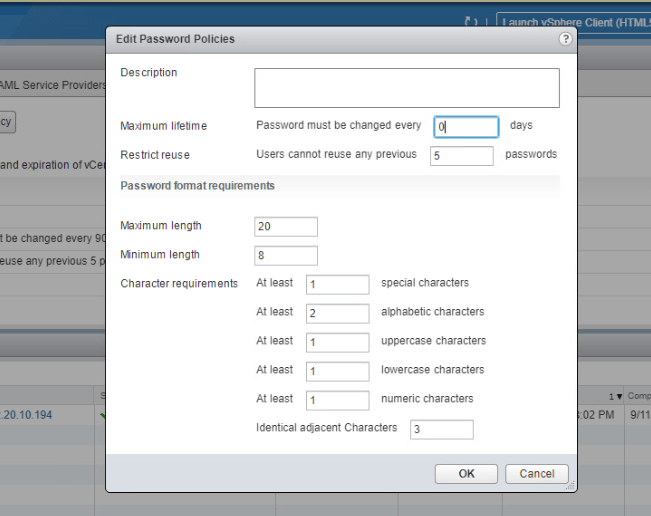Click the resize grip at dialog corner
Image resolution: width=651 pixels, height=516 pixels.
[572, 487]
